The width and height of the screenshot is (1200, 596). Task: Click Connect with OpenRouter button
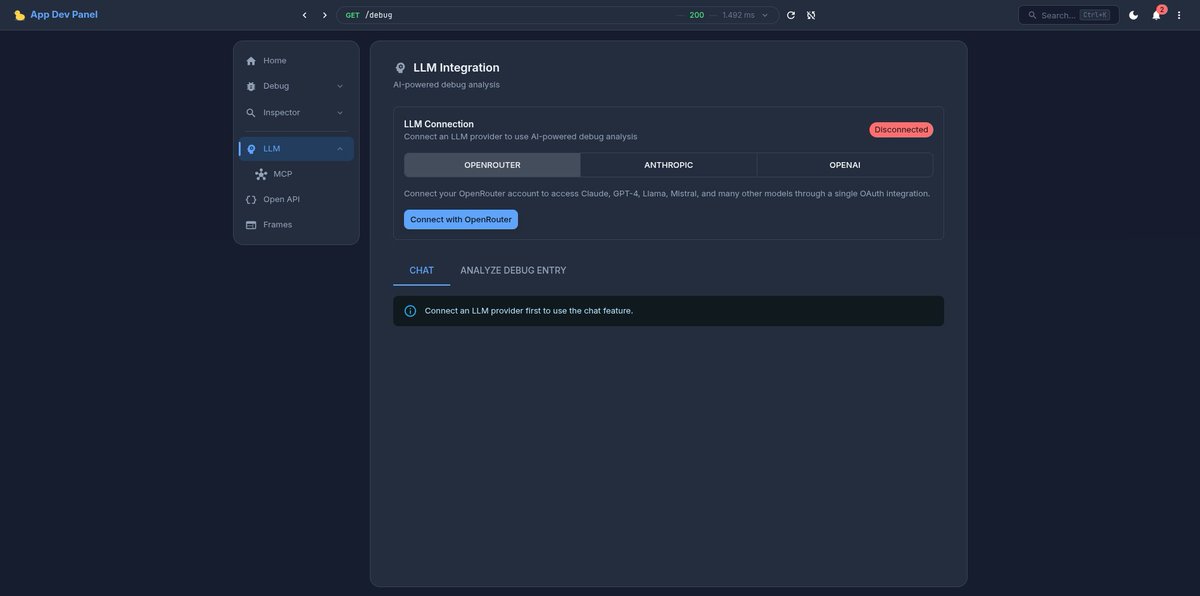(x=461, y=219)
